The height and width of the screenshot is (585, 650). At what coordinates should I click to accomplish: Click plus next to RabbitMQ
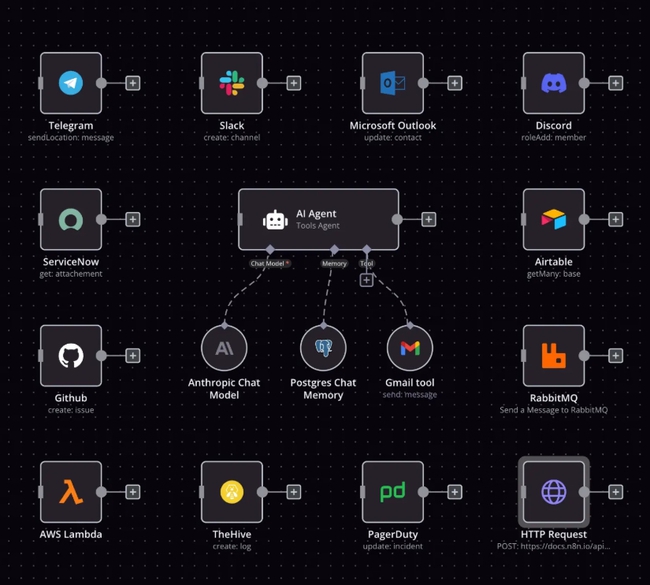point(616,356)
